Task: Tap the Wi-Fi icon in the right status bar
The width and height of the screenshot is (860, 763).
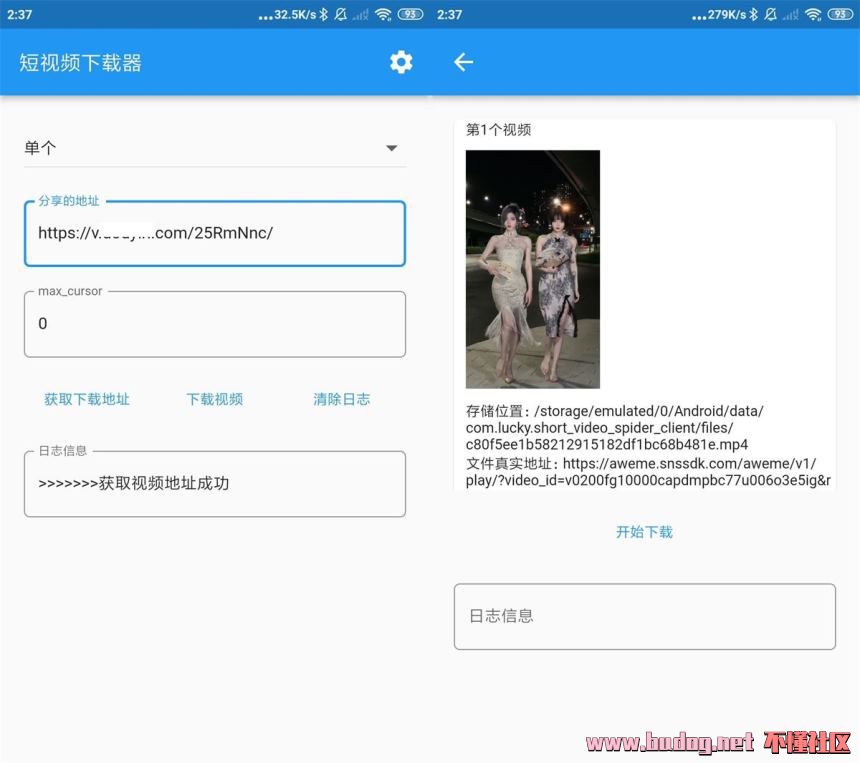Action: [813, 14]
